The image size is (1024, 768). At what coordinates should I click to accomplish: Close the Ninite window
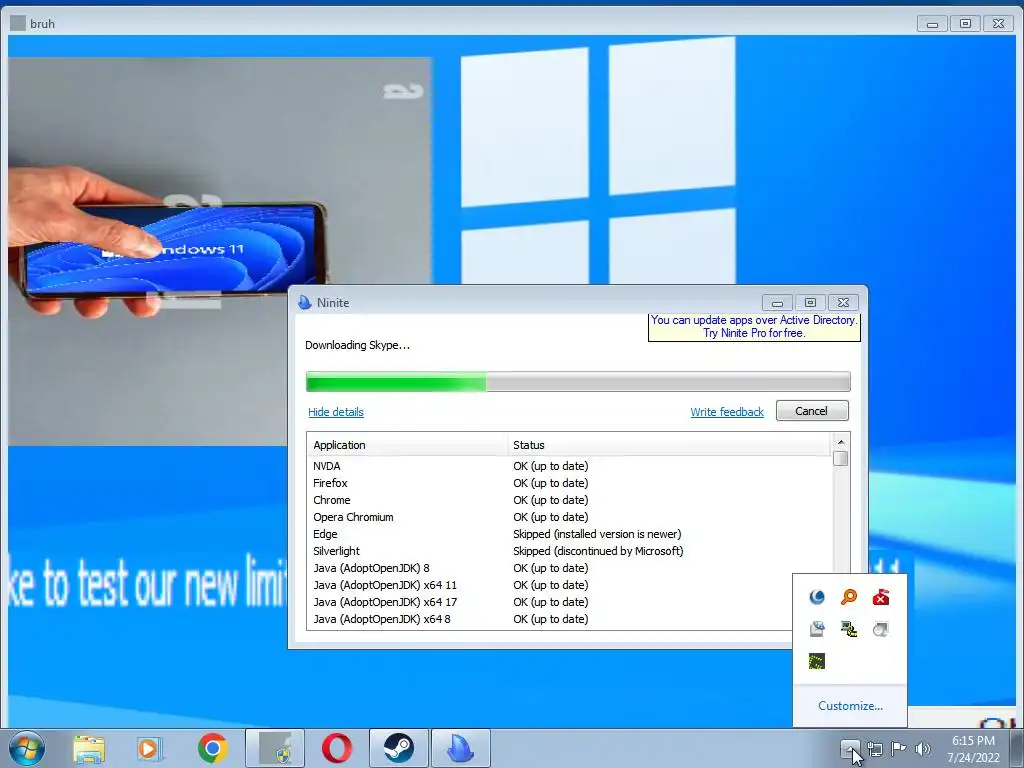(843, 302)
